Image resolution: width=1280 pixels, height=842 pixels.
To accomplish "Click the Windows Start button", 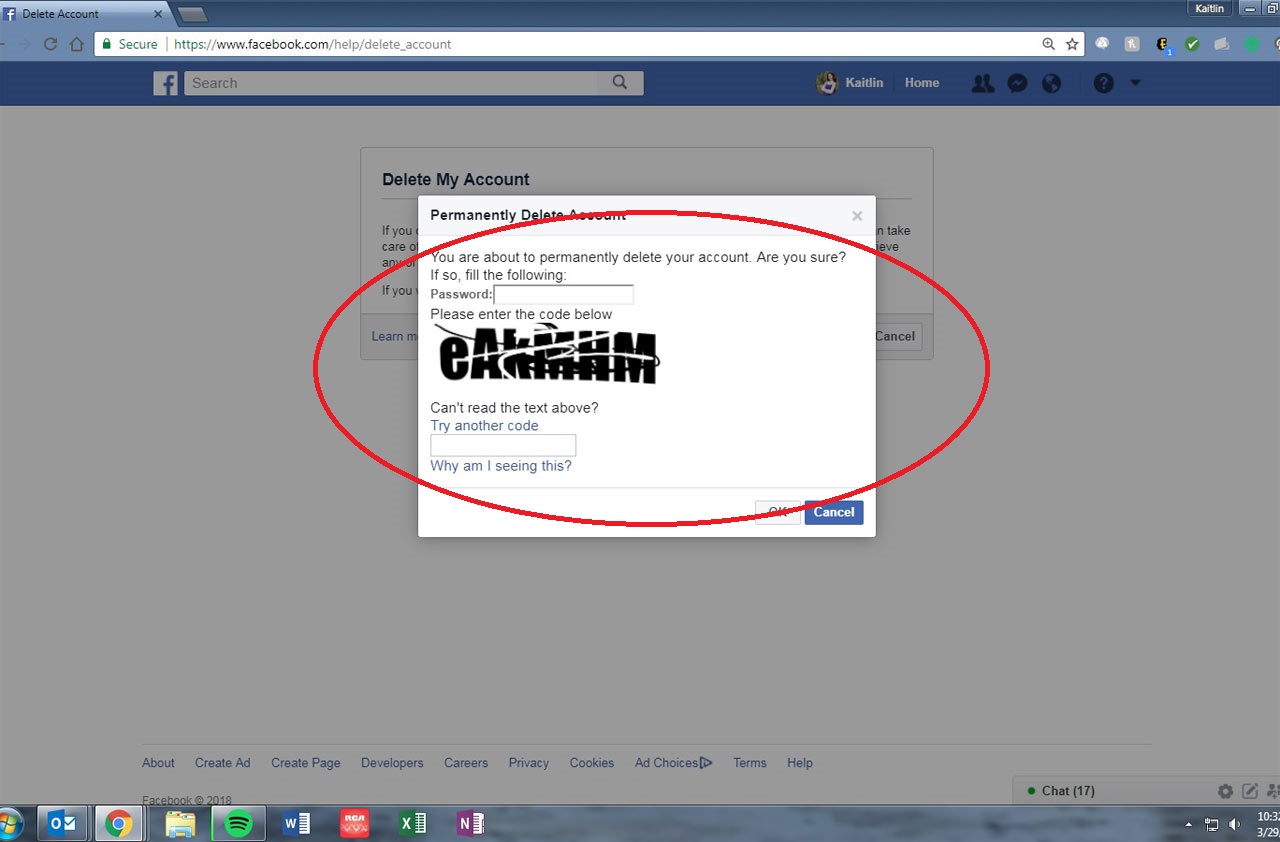I will click(10, 824).
